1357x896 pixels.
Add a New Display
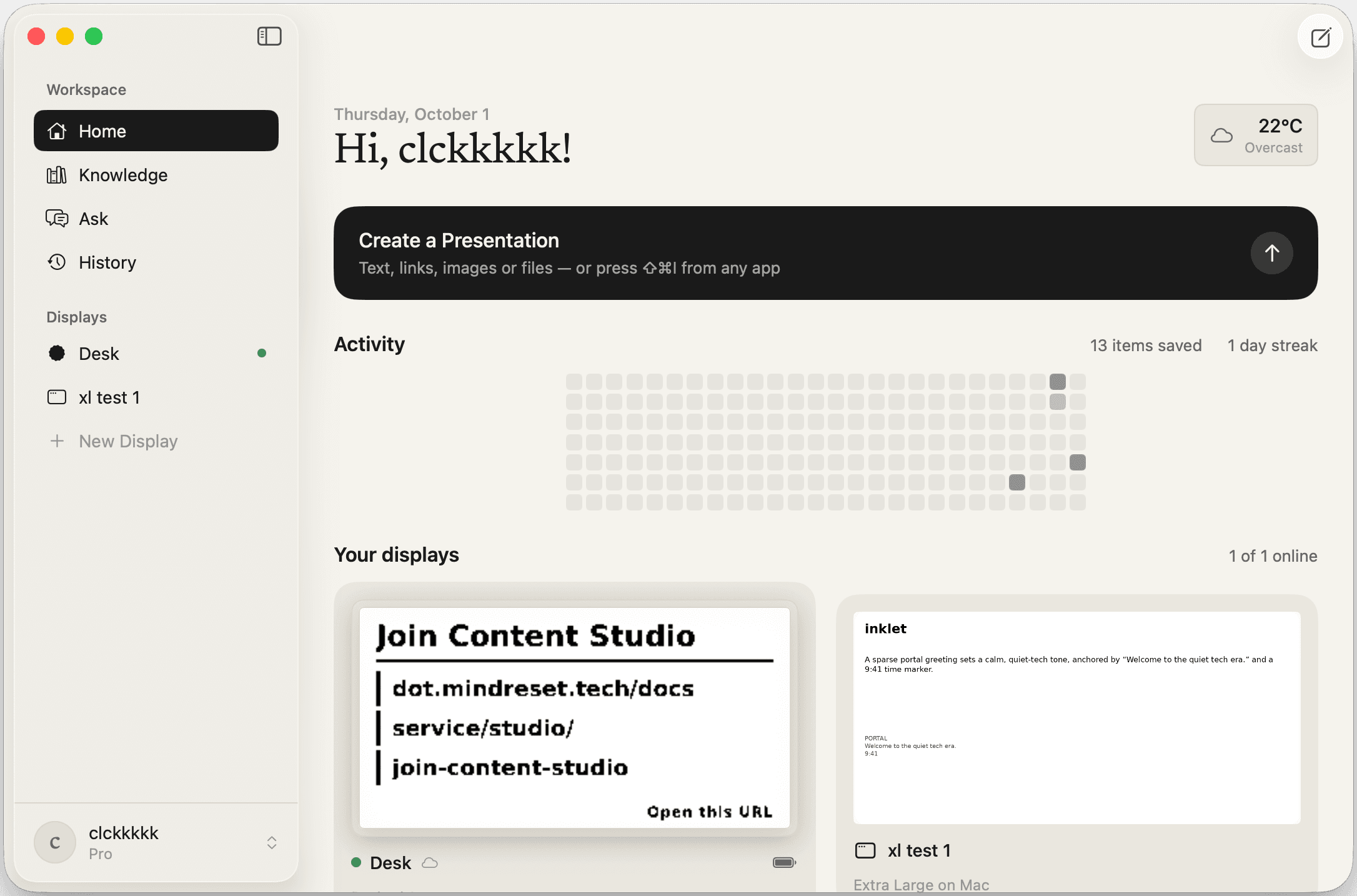pyautogui.click(x=156, y=441)
